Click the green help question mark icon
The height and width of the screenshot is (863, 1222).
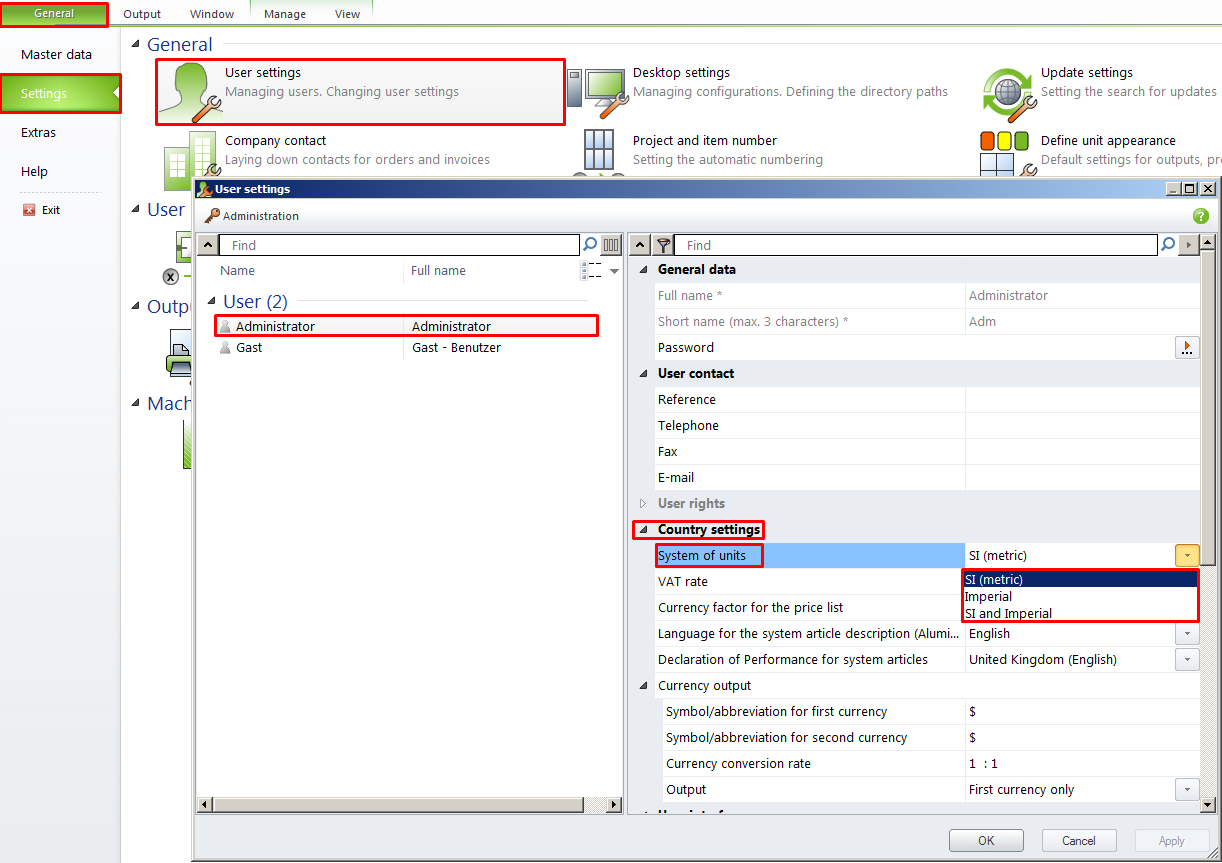1200,216
